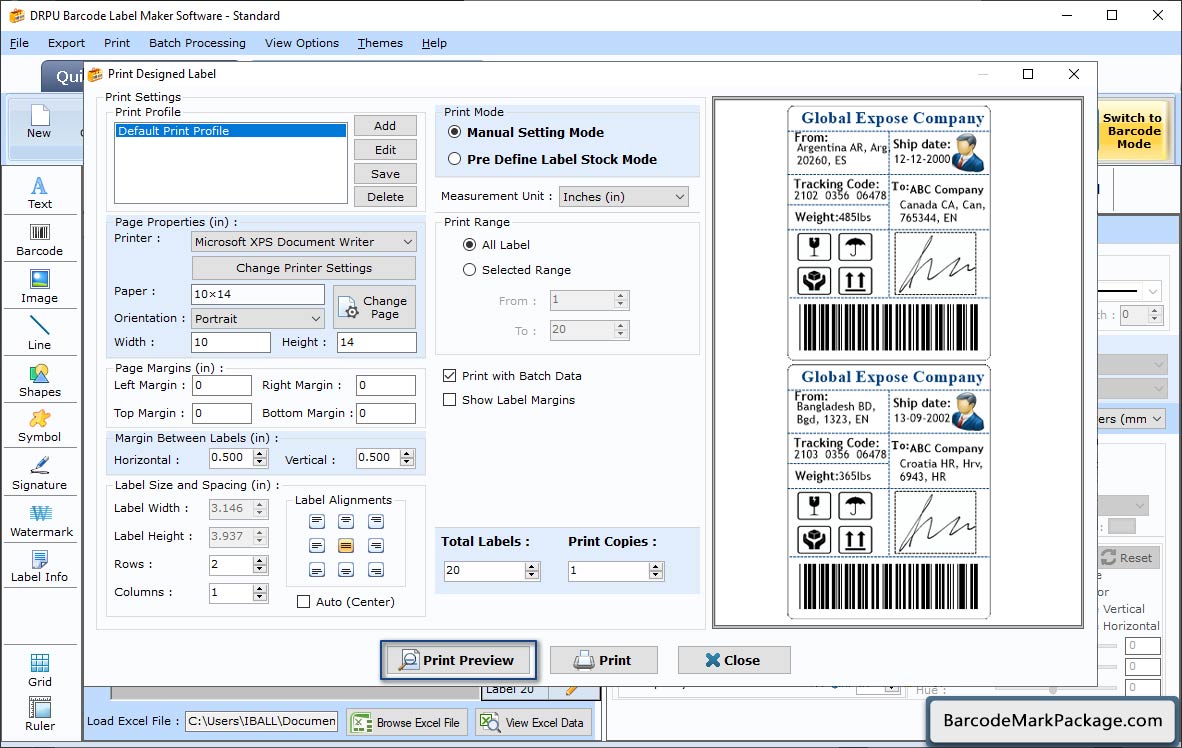Pick the Image tool in sidebar
1182x748 pixels.
click(40, 287)
